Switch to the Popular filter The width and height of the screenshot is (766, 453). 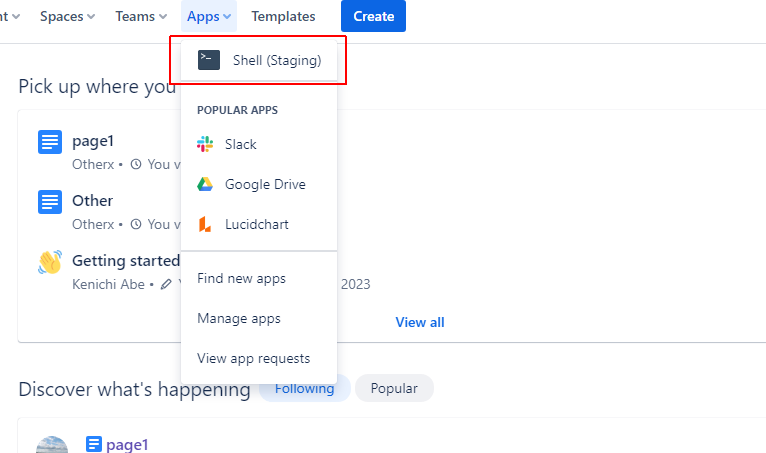point(394,388)
